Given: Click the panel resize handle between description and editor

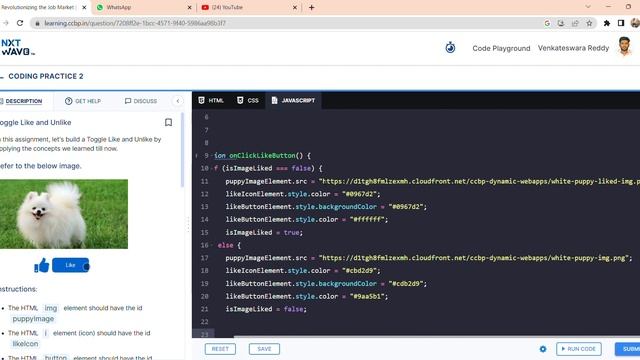Looking at the screenshot, I should [188, 224].
